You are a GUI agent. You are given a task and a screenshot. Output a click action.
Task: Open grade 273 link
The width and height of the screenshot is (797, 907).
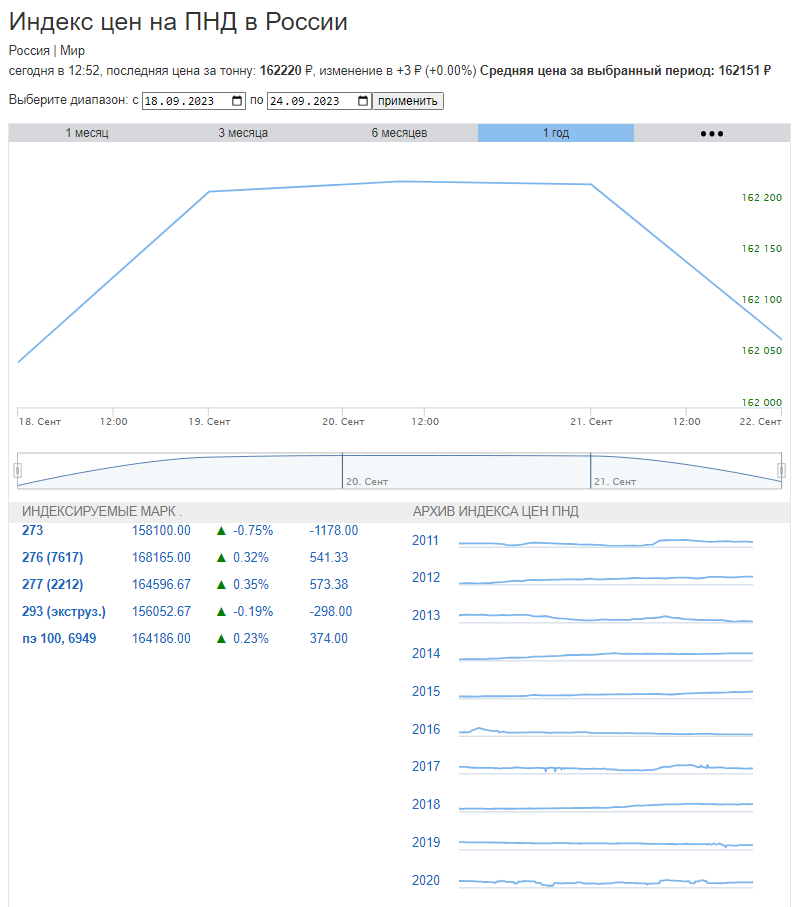click(x=32, y=530)
